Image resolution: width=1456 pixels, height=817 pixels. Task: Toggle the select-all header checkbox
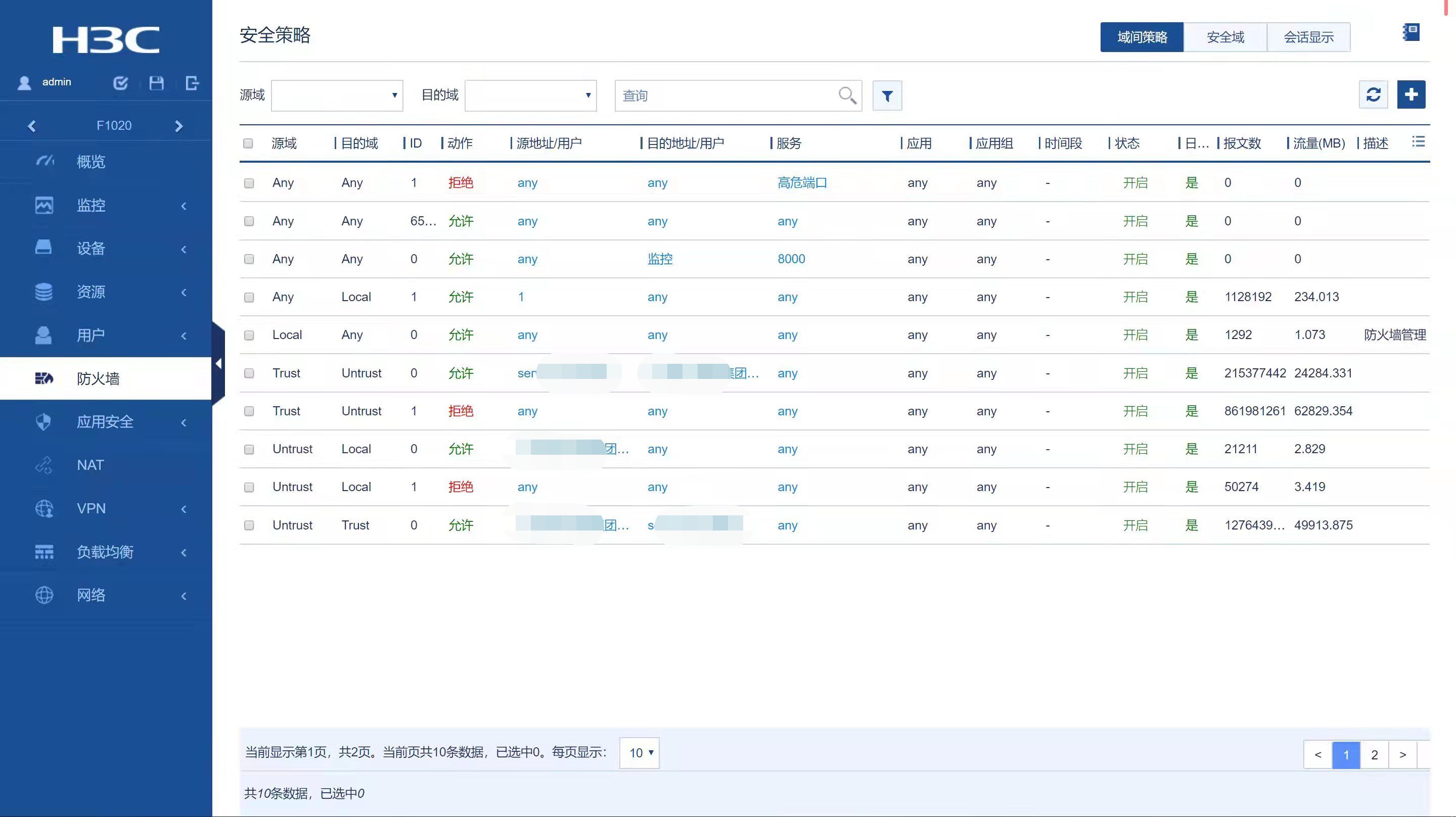(248, 143)
